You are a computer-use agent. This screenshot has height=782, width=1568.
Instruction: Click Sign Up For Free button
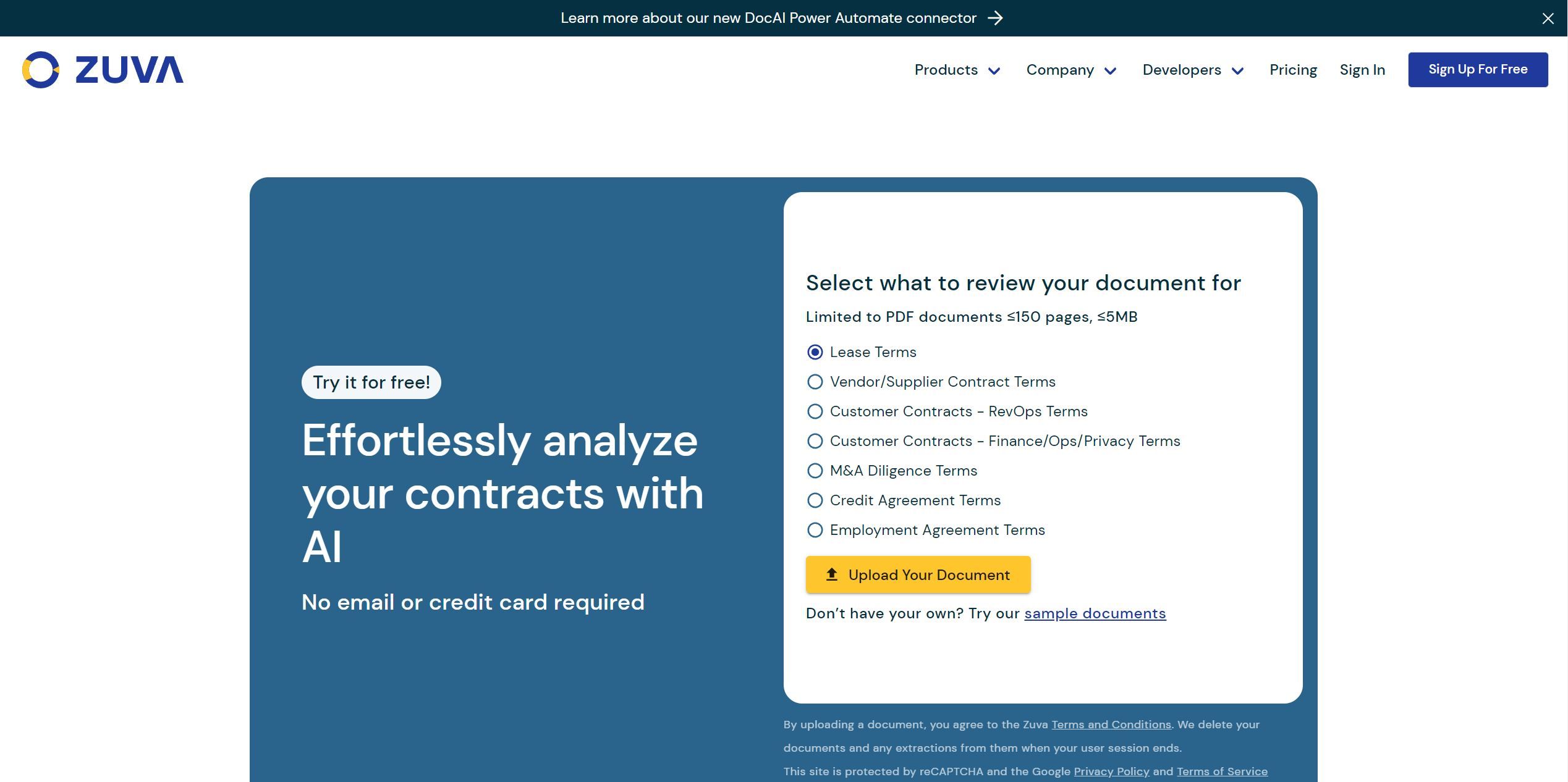click(x=1478, y=69)
